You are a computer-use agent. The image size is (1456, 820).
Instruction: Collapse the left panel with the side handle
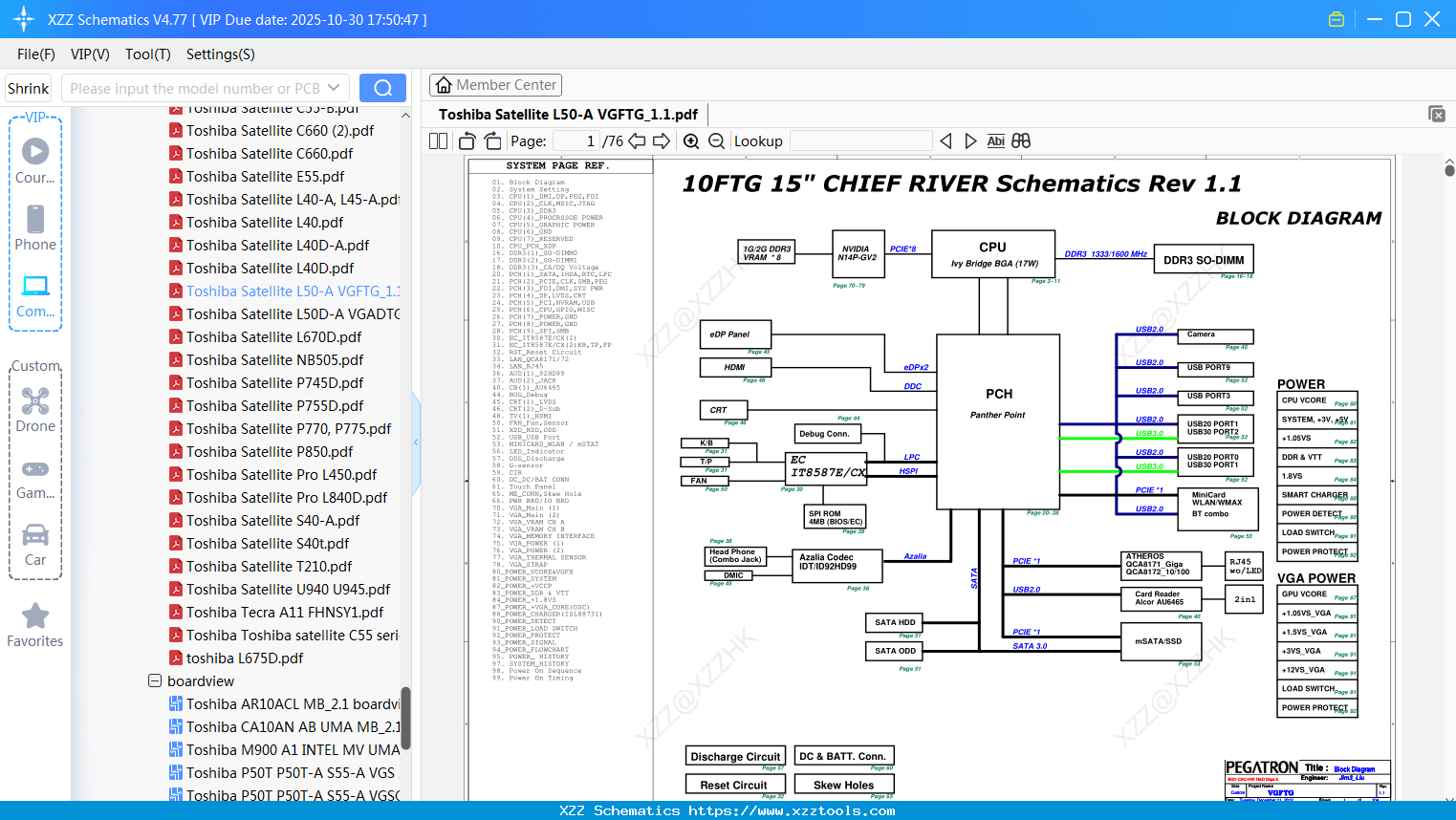tap(416, 442)
